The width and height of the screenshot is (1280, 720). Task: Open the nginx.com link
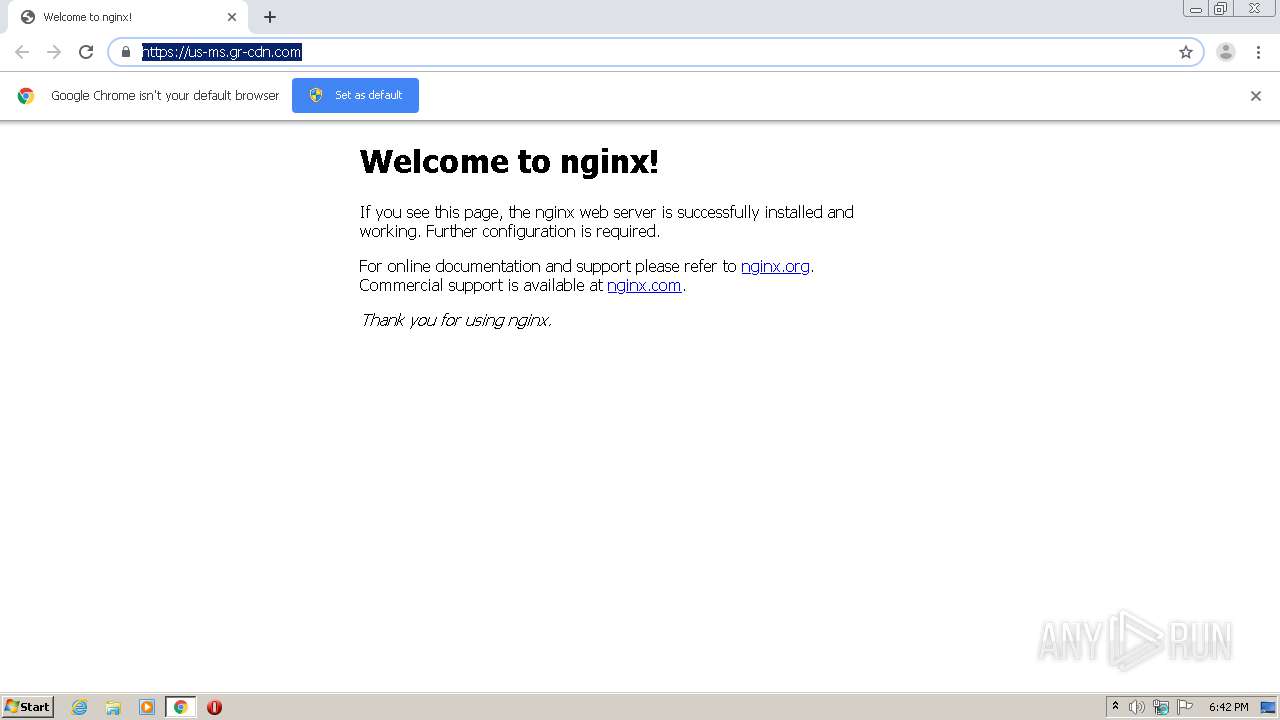[644, 285]
